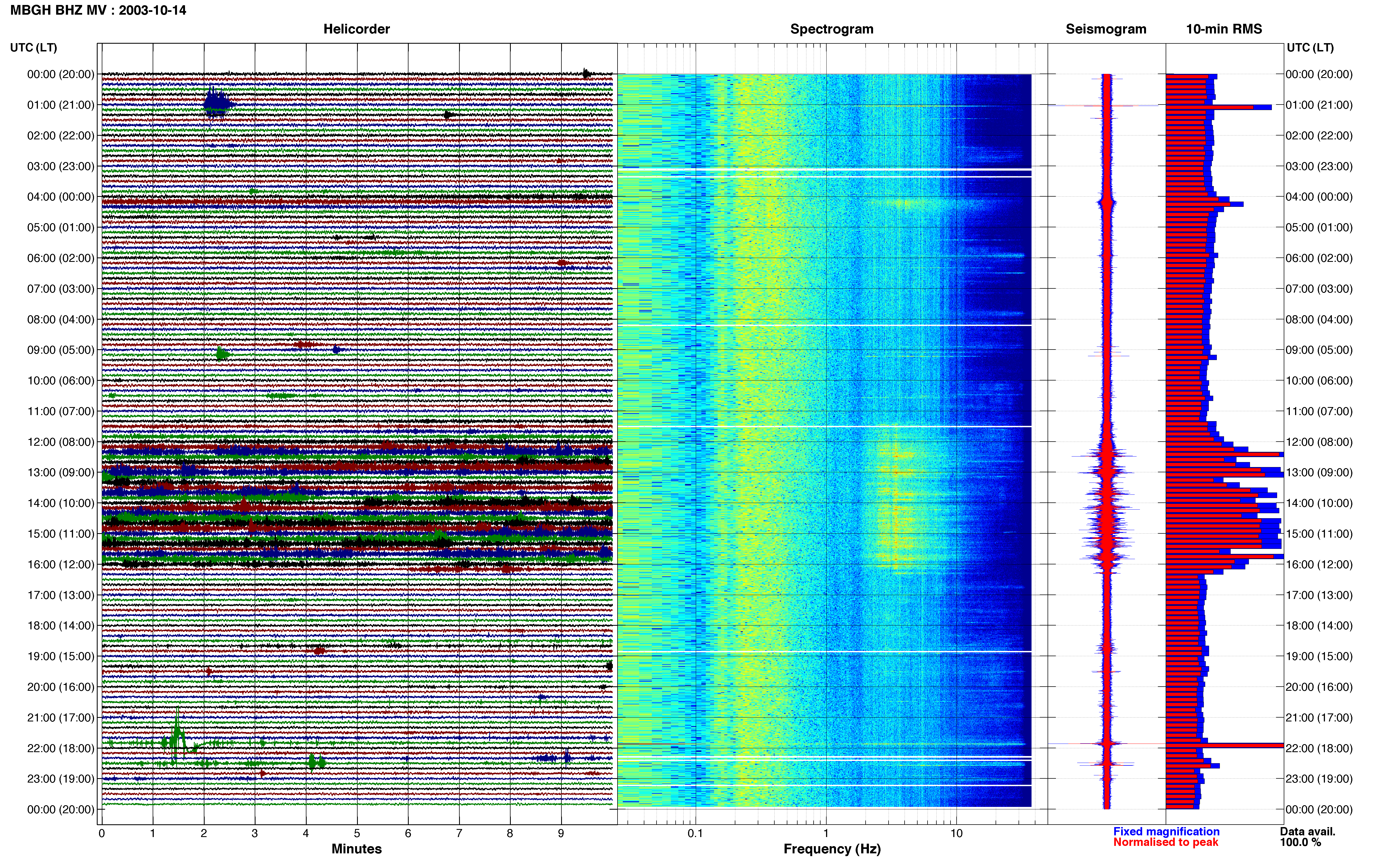The height and width of the screenshot is (868, 1388).
Task: Click the left '22:00 (18:00)' time label
Action: coord(61,748)
